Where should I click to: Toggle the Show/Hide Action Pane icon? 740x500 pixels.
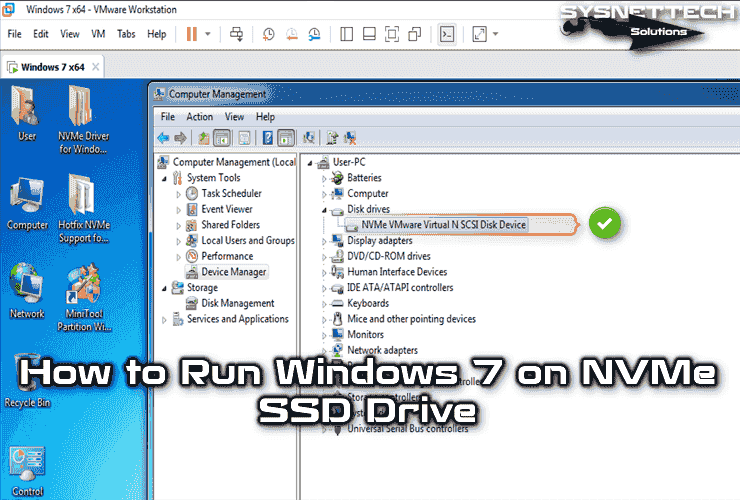(286, 138)
